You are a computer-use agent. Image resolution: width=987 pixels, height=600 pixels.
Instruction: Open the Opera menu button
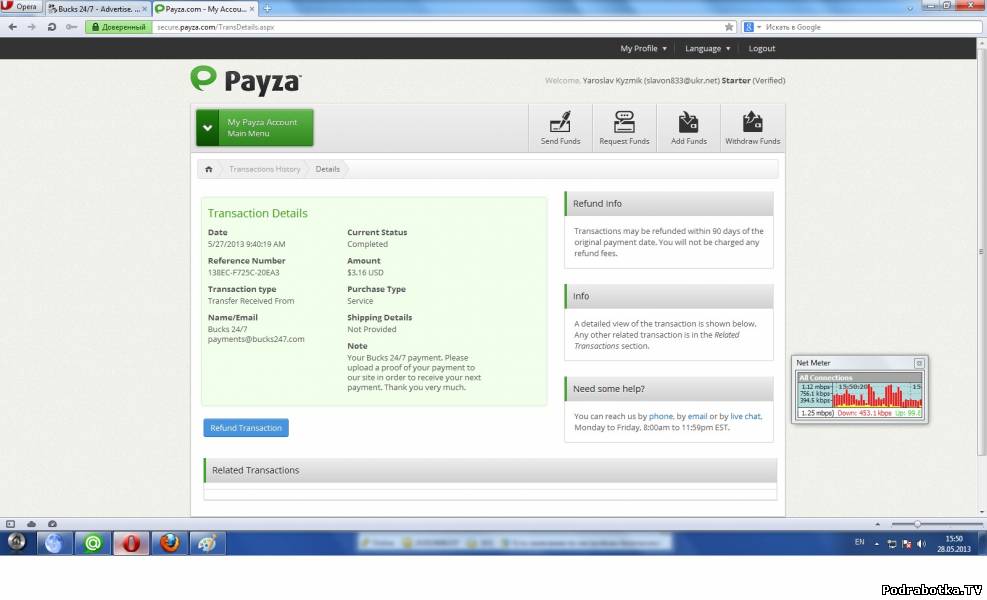(x=22, y=7)
